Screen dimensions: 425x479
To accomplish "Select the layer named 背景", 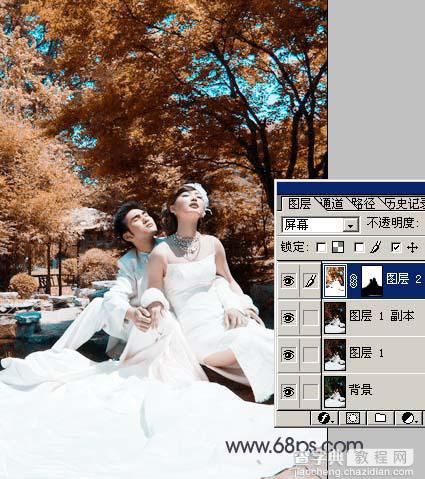I will coord(361,389).
